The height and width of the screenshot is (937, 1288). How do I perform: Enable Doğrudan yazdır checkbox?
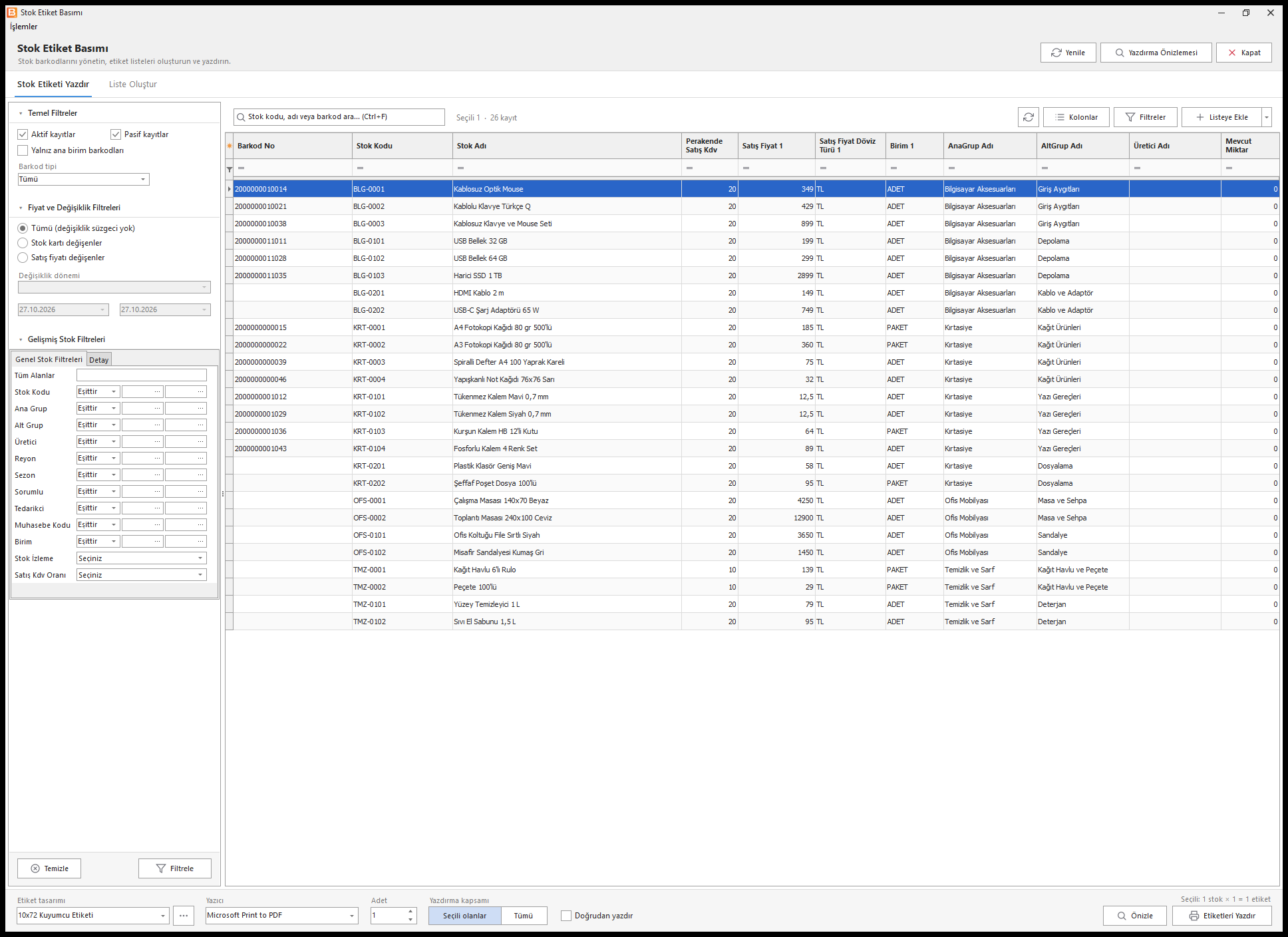coord(566,916)
